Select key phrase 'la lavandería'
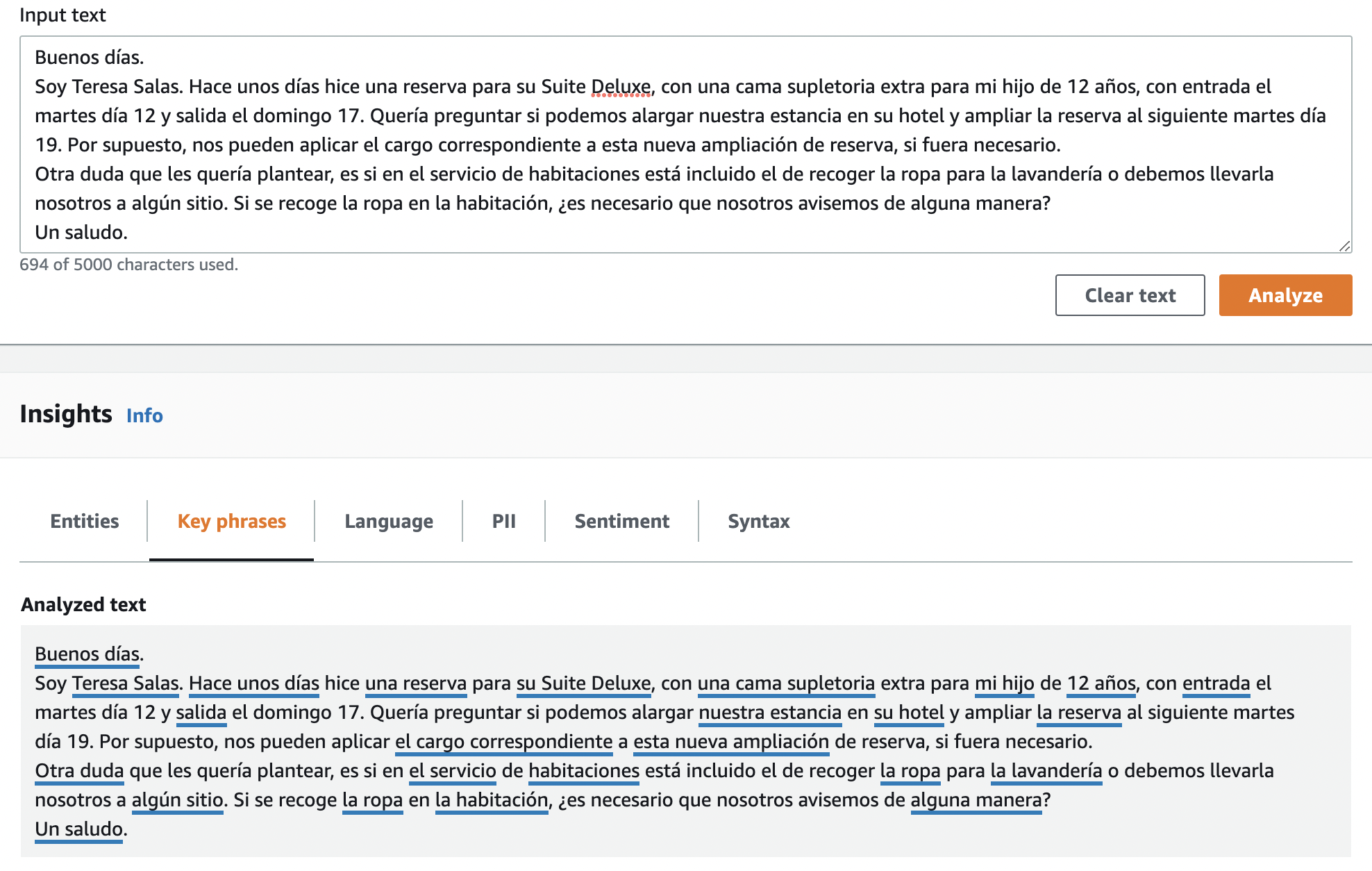 click(1046, 771)
